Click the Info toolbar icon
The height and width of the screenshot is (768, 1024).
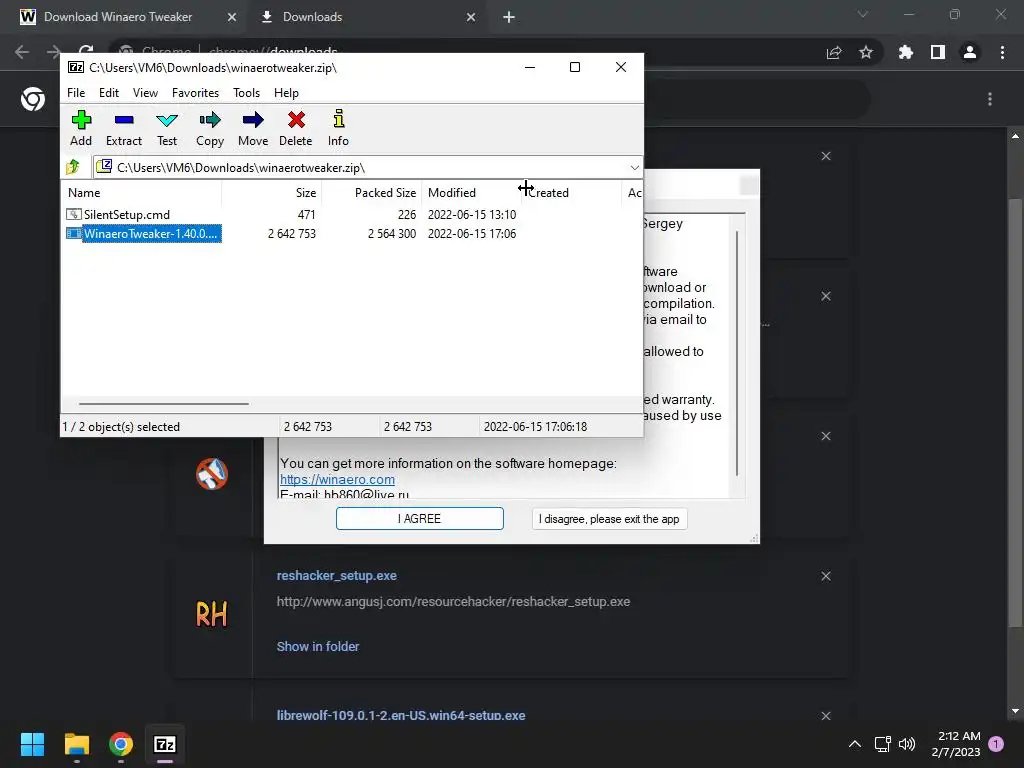click(338, 128)
